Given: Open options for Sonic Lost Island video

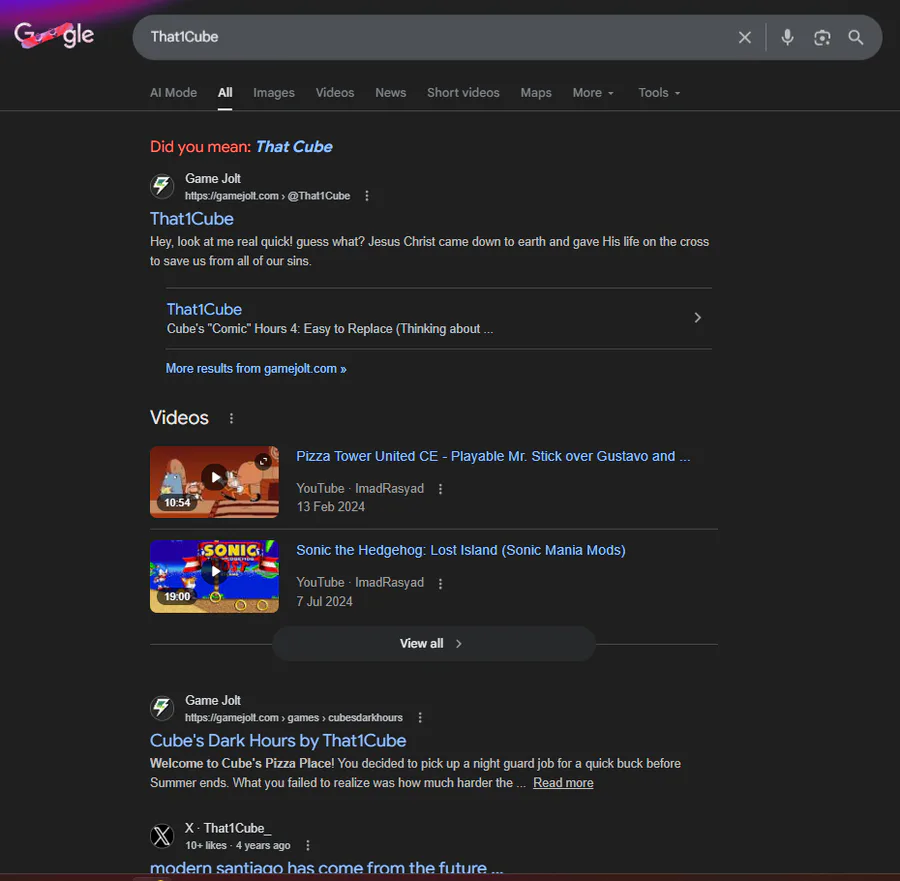Looking at the screenshot, I should point(440,584).
